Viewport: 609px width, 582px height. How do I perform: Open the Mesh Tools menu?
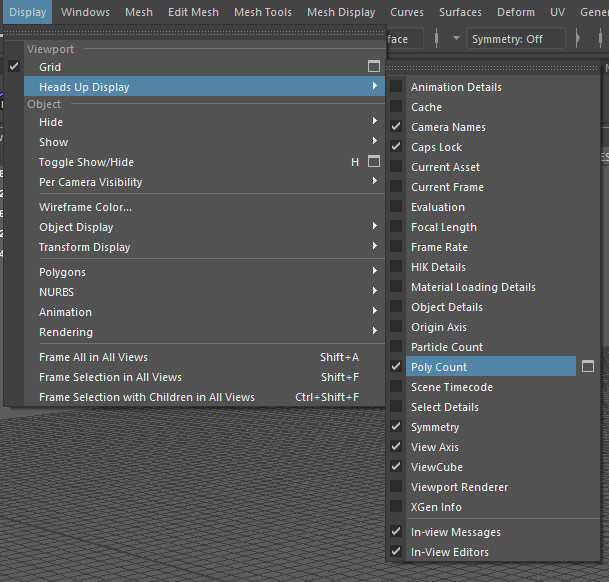click(x=262, y=12)
